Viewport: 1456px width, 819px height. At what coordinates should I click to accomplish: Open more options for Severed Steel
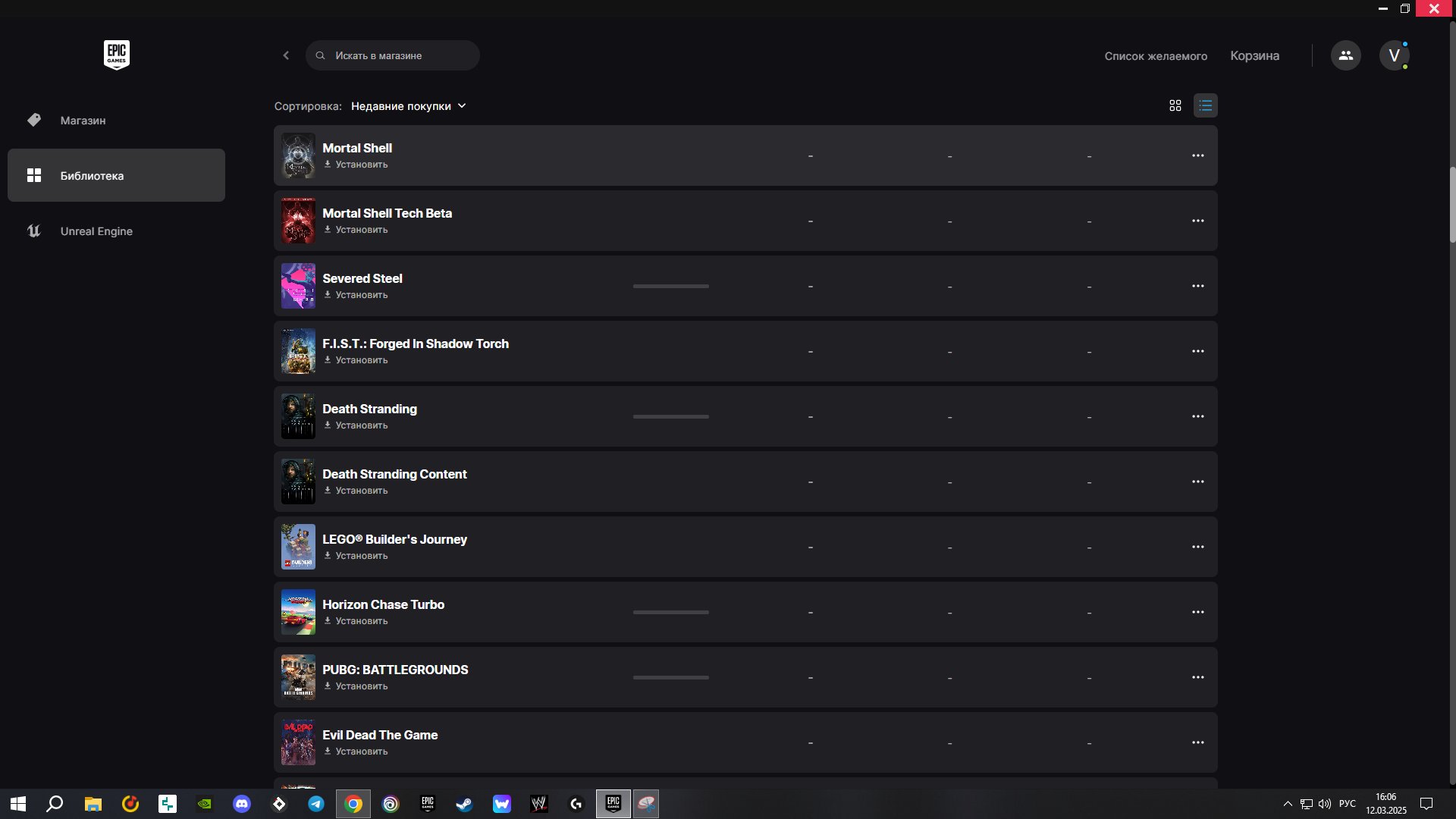(1198, 286)
